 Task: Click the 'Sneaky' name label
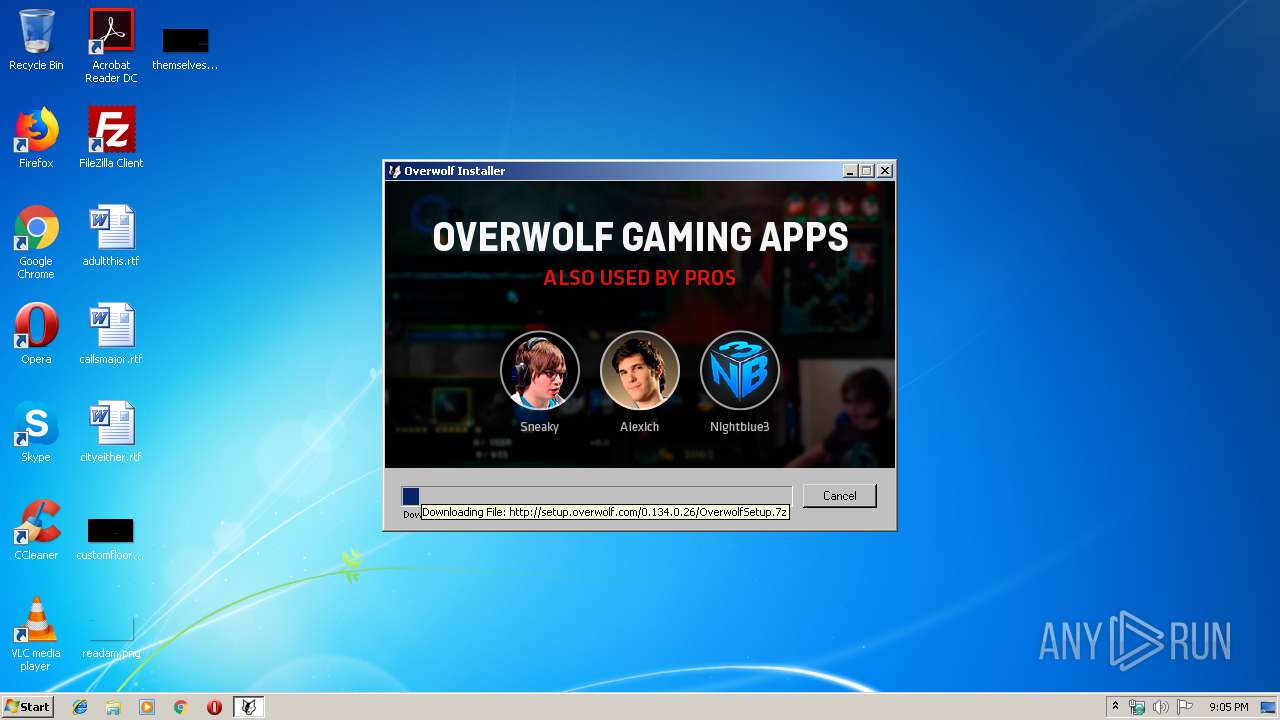540,427
